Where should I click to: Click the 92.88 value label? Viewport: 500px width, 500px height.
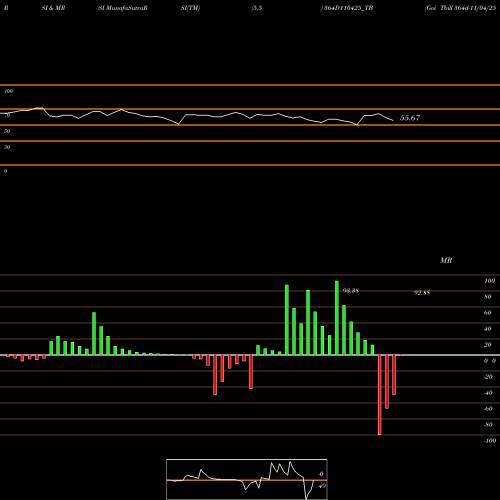[422, 293]
